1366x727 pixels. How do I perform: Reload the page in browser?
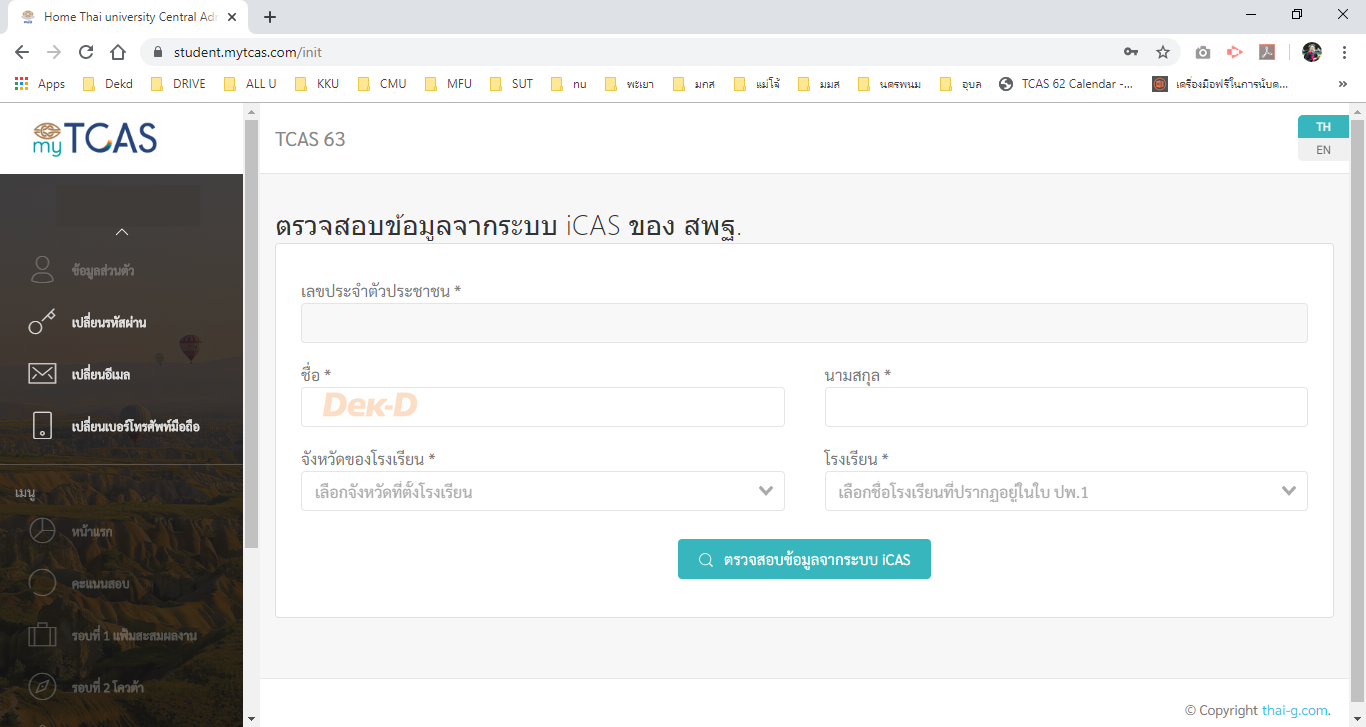click(x=86, y=52)
